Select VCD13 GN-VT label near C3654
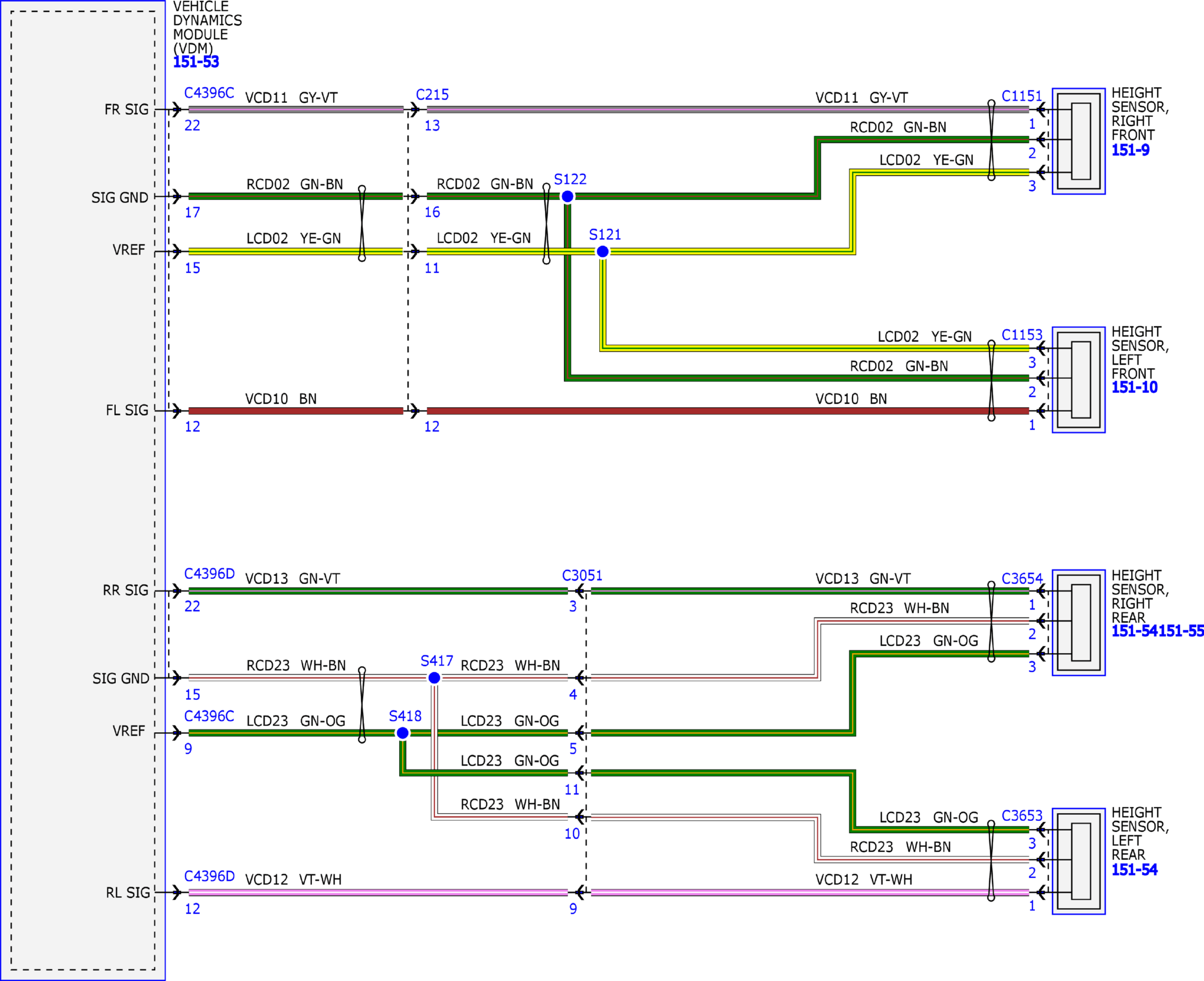 tap(863, 580)
